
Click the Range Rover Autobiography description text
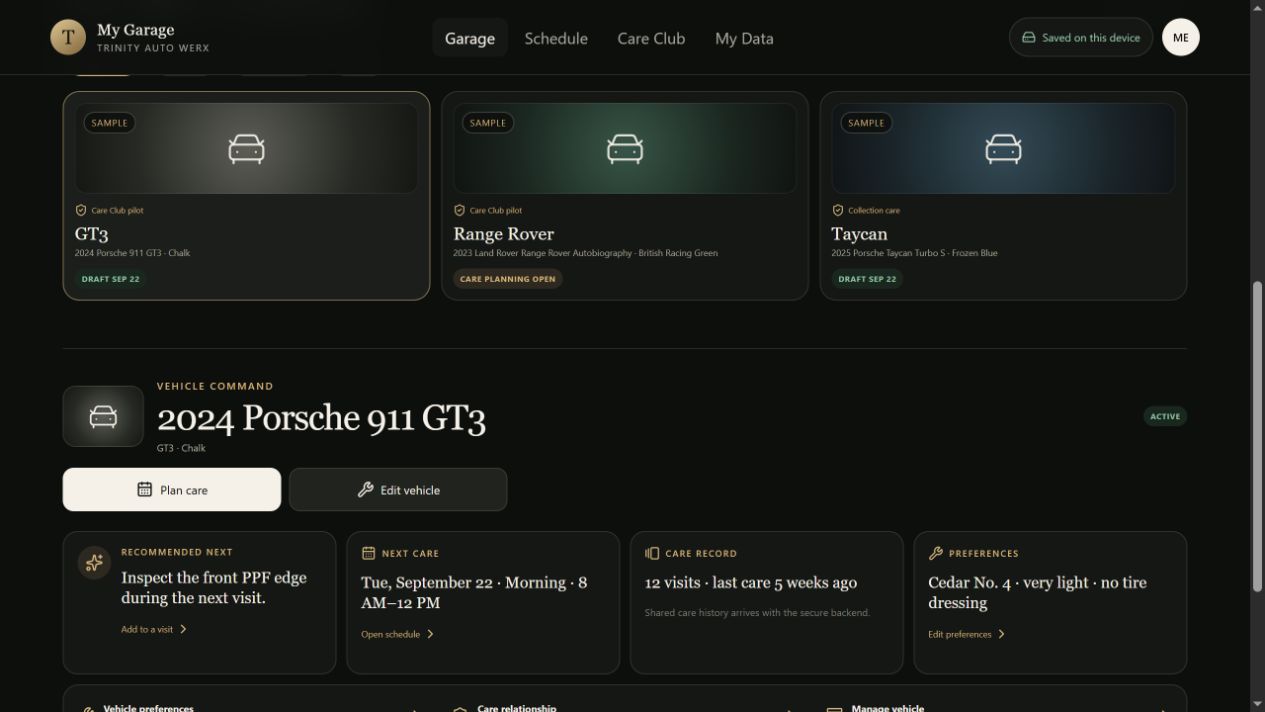pos(585,253)
